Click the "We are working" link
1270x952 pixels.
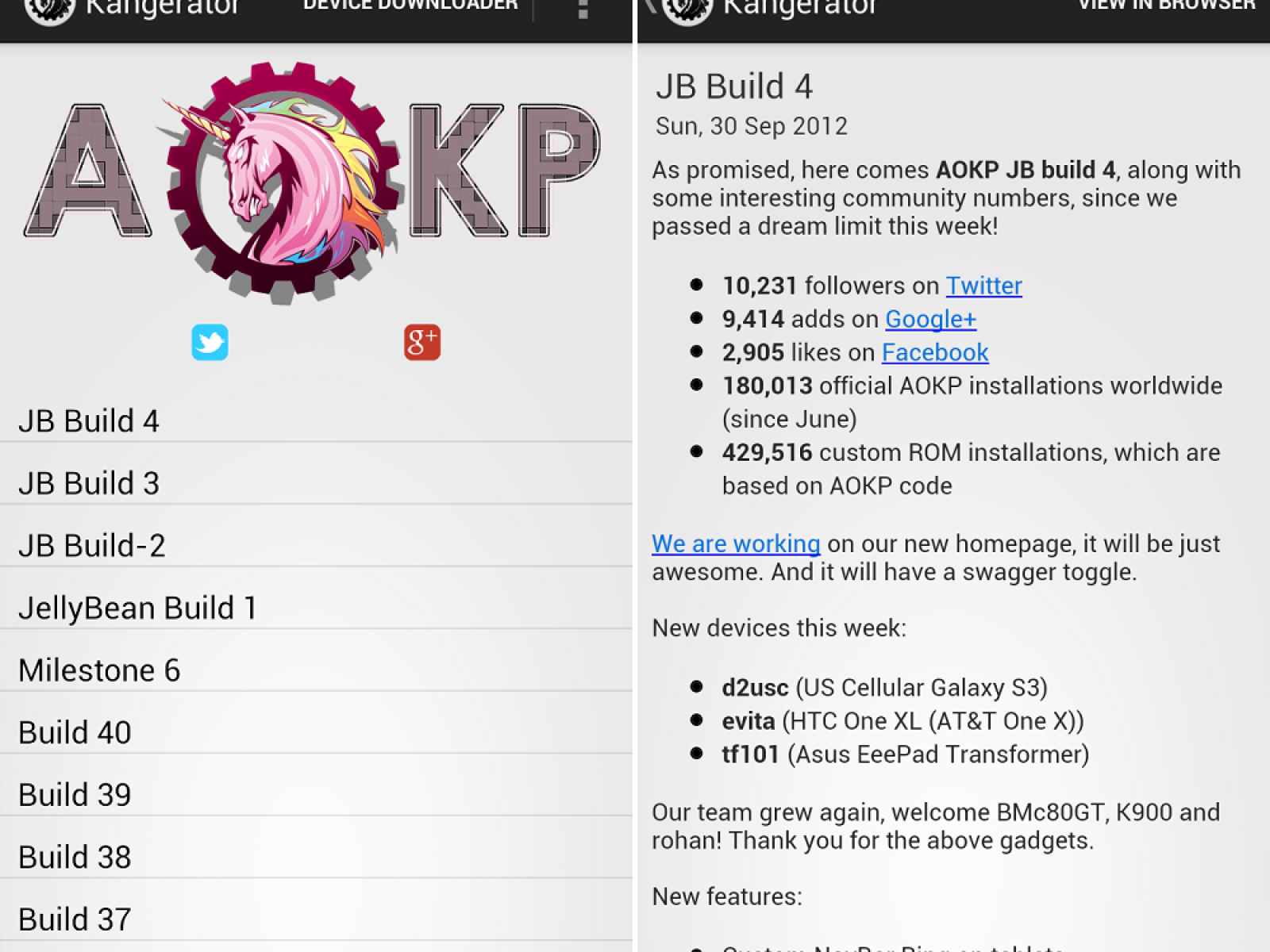(736, 543)
